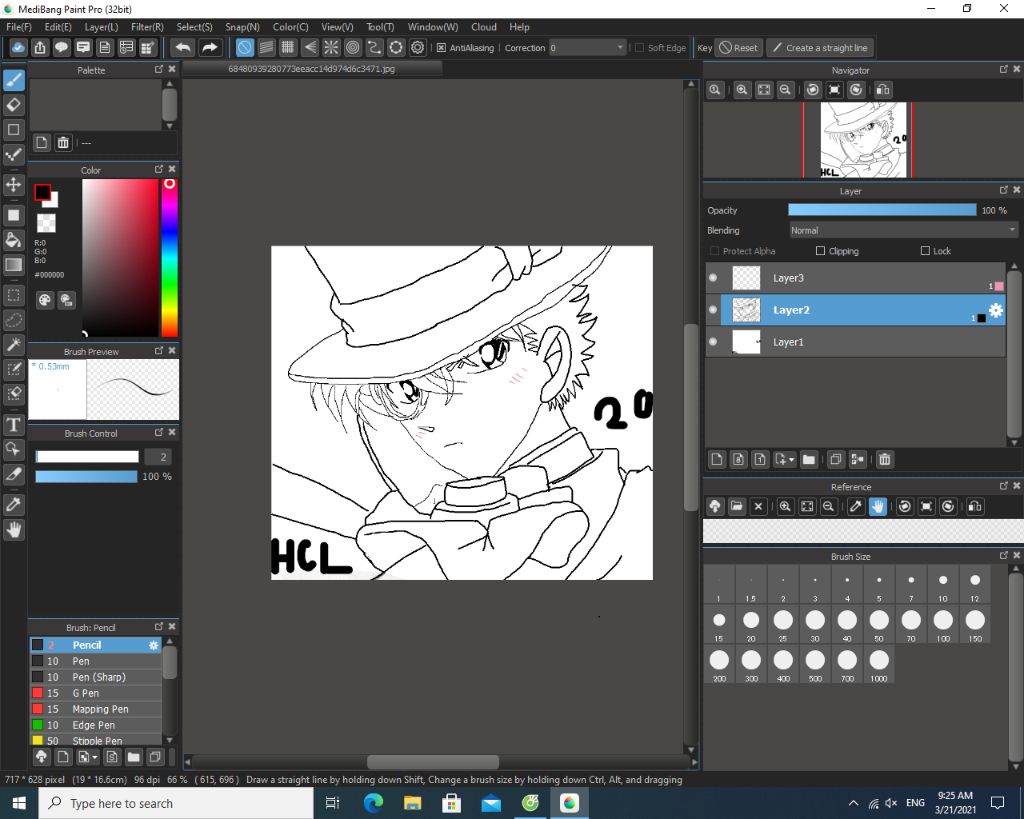The width and height of the screenshot is (1024, 819).
Task: Choose the Edge Pen brush
Action: tap(95, 725)
